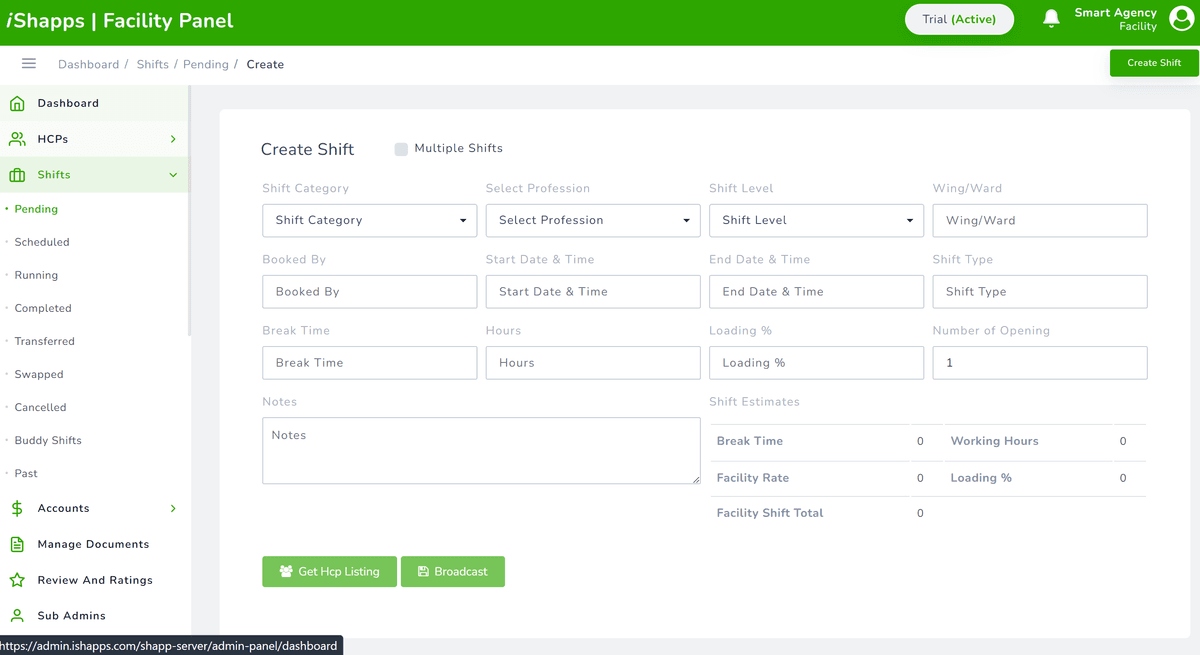Click the HCPs people icon
Viewport: 1200px width, 655px height.
17,139
